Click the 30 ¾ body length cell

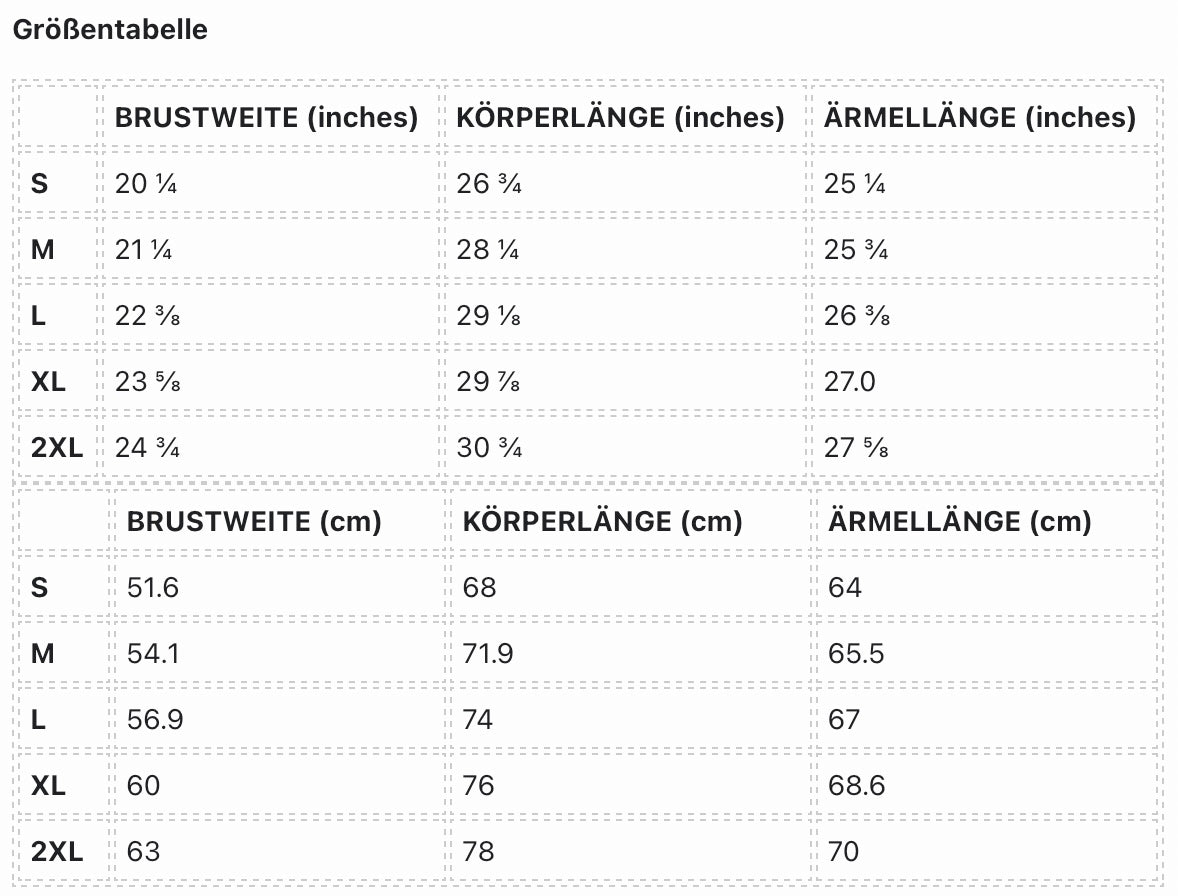(x=488, y=448)
